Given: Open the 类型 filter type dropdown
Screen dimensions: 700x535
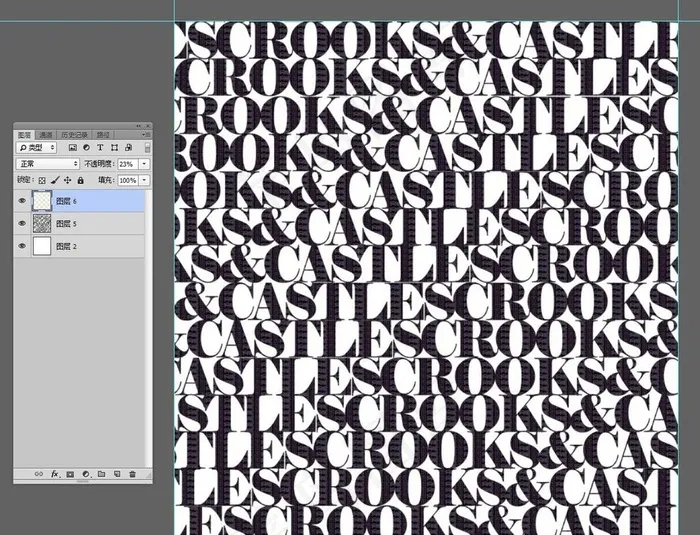Looking at the screenshot, I should (36, 147).
